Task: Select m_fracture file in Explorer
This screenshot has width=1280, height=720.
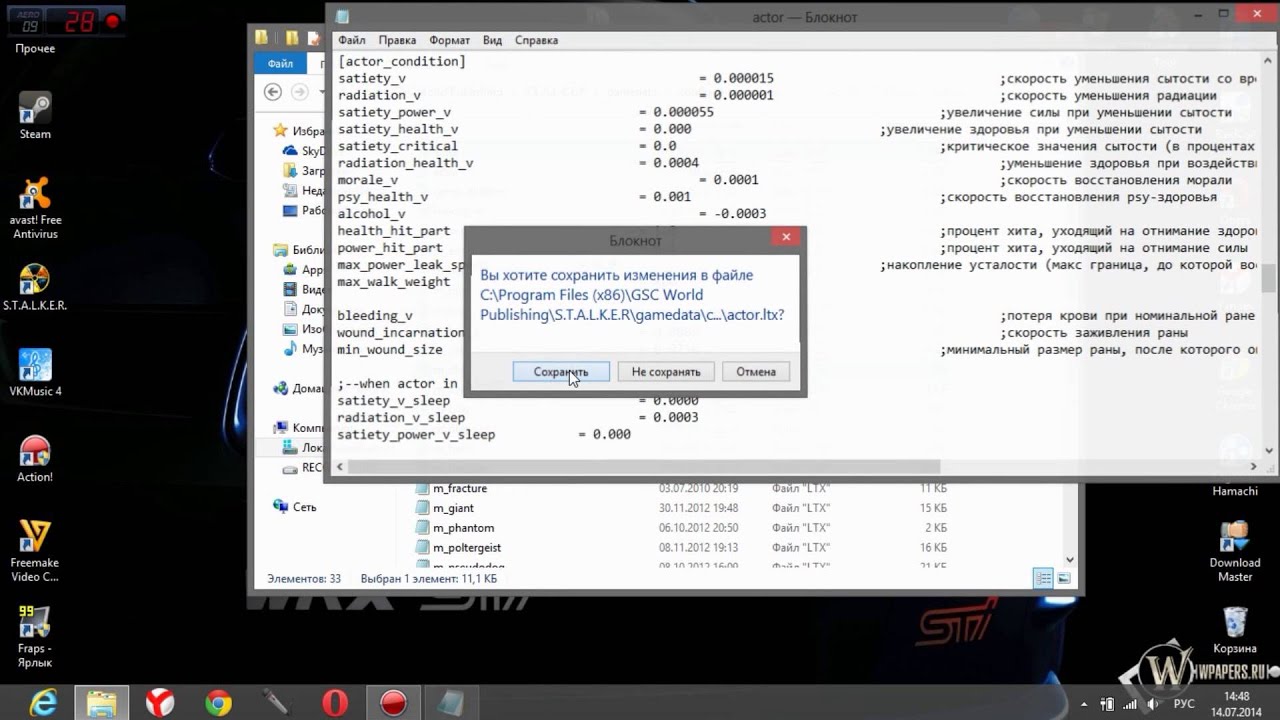Action: 459,489
